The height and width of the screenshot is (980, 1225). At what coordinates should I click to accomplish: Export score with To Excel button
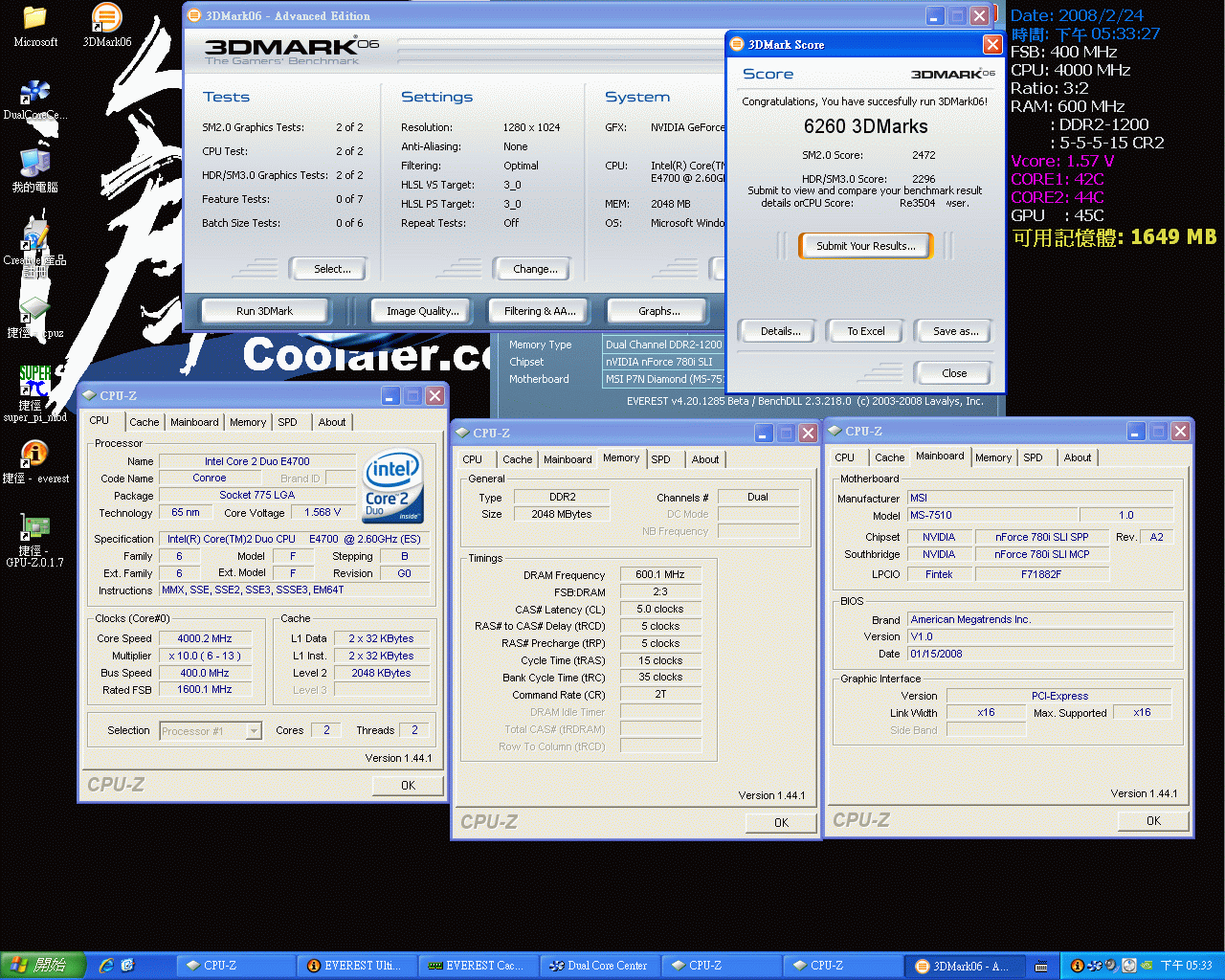click(x=866, y=331)
